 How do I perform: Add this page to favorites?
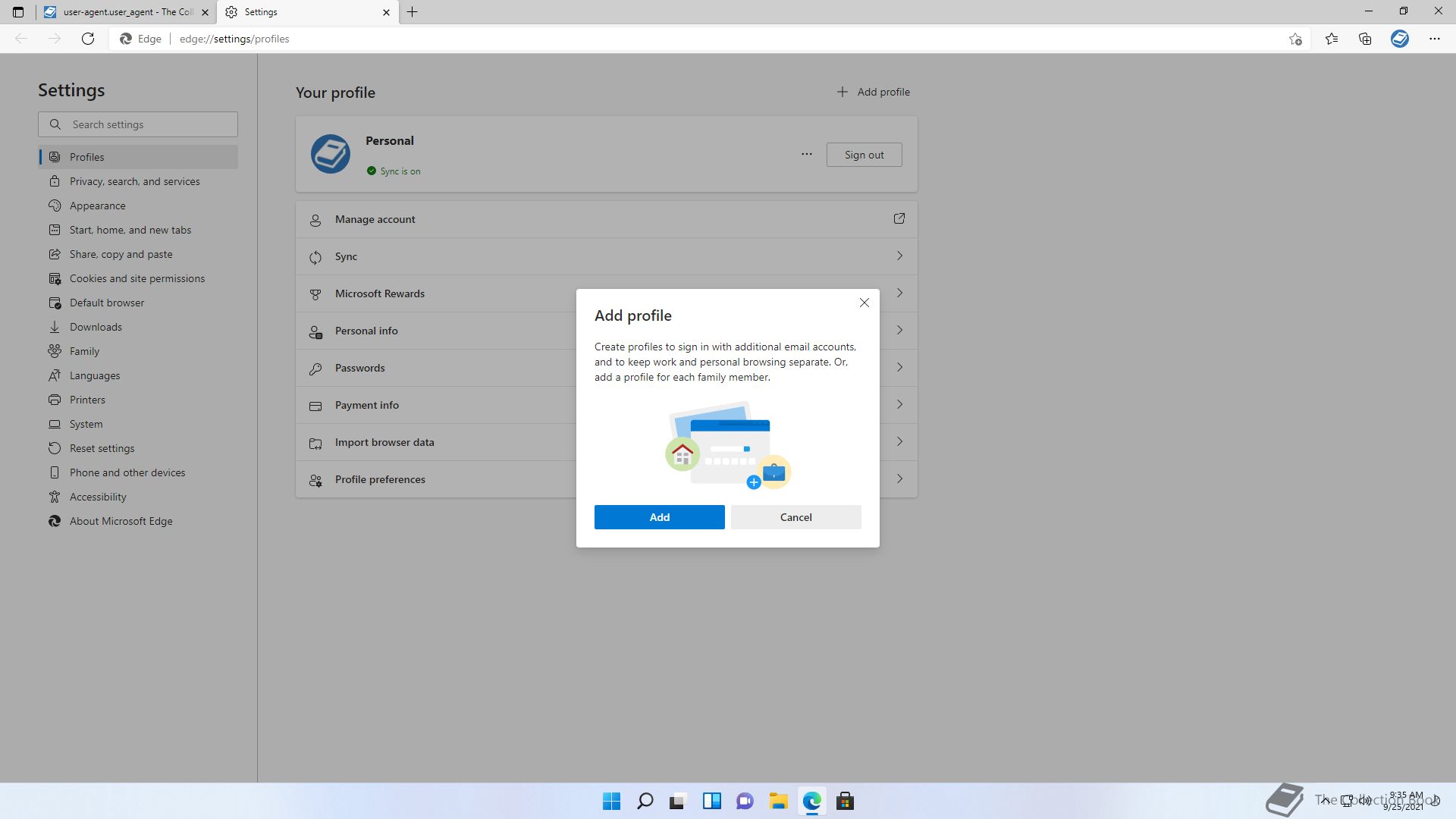coord(1295,39)
